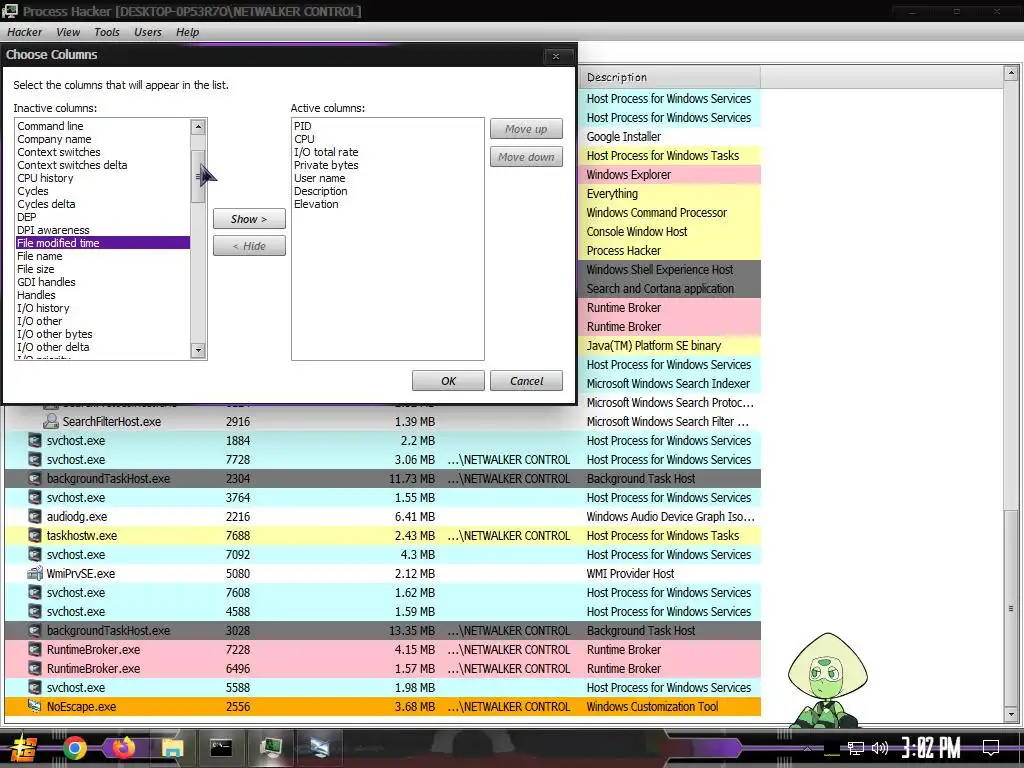The height and width of the screenshot is (768, 1024).
Task: Click the Show > button
Action: [249, 219]
